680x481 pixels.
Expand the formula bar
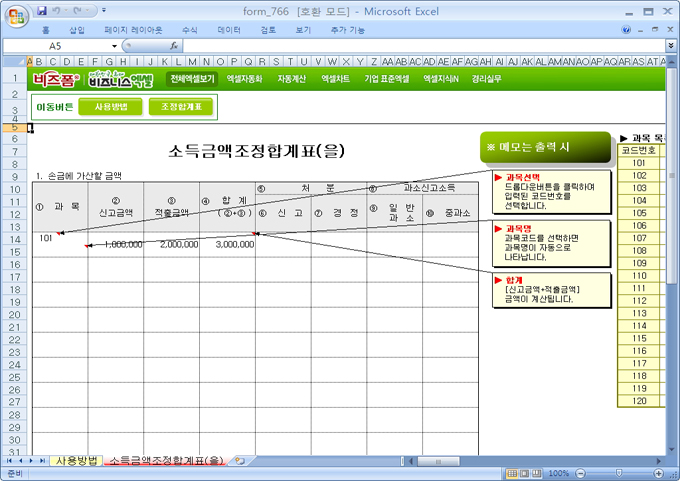[x=670, y=46]
